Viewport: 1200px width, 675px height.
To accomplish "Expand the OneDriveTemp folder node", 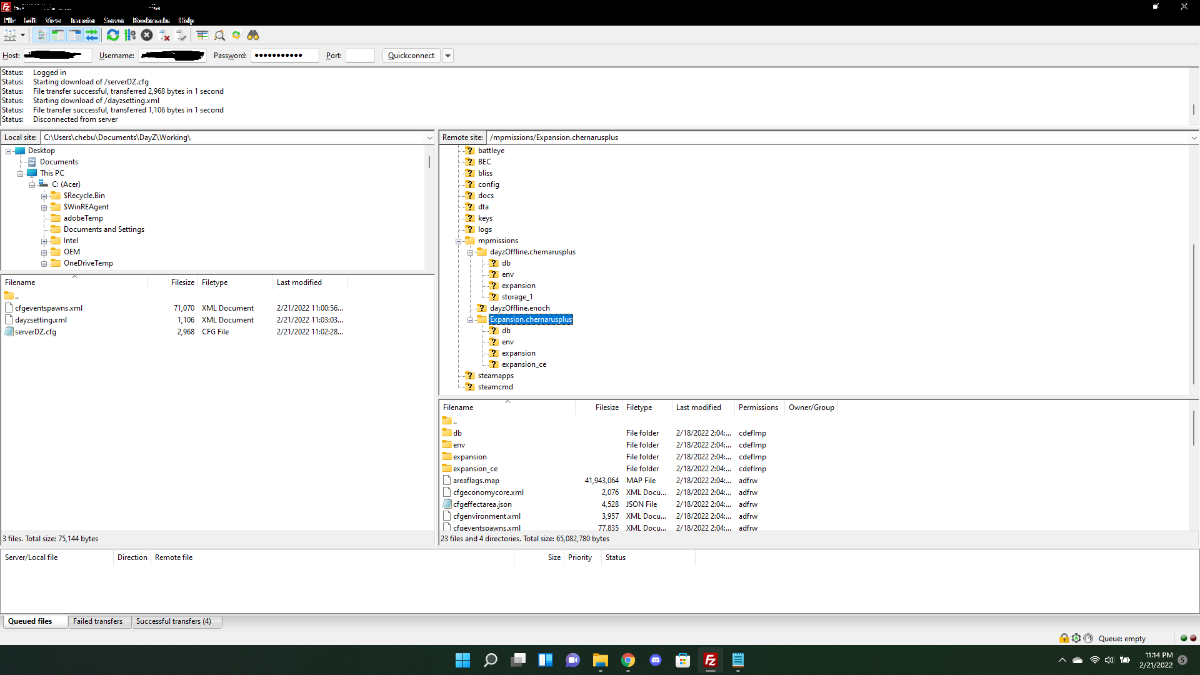I will click(44, 264).
